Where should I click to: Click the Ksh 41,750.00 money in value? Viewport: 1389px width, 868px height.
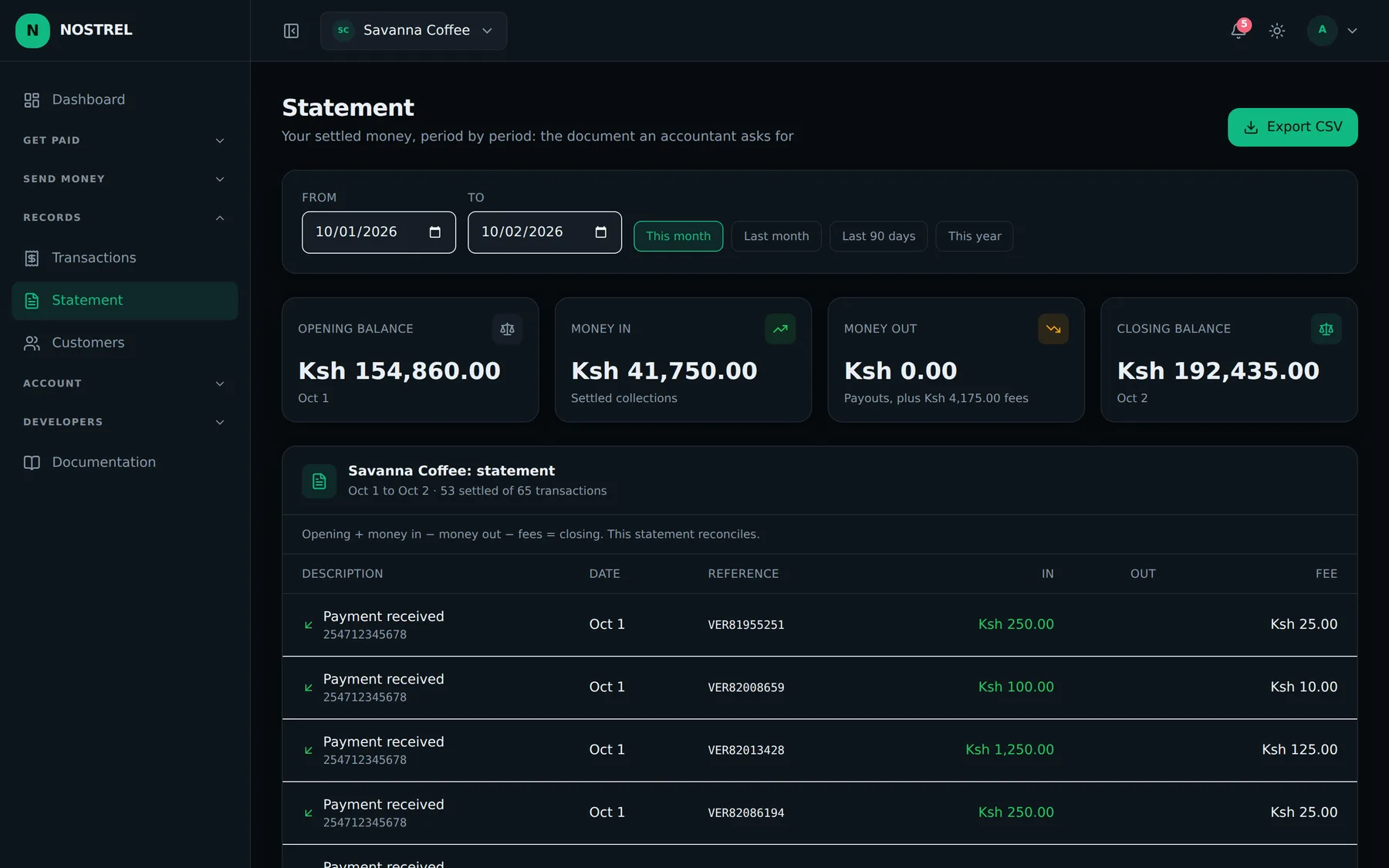pos(664,371)
